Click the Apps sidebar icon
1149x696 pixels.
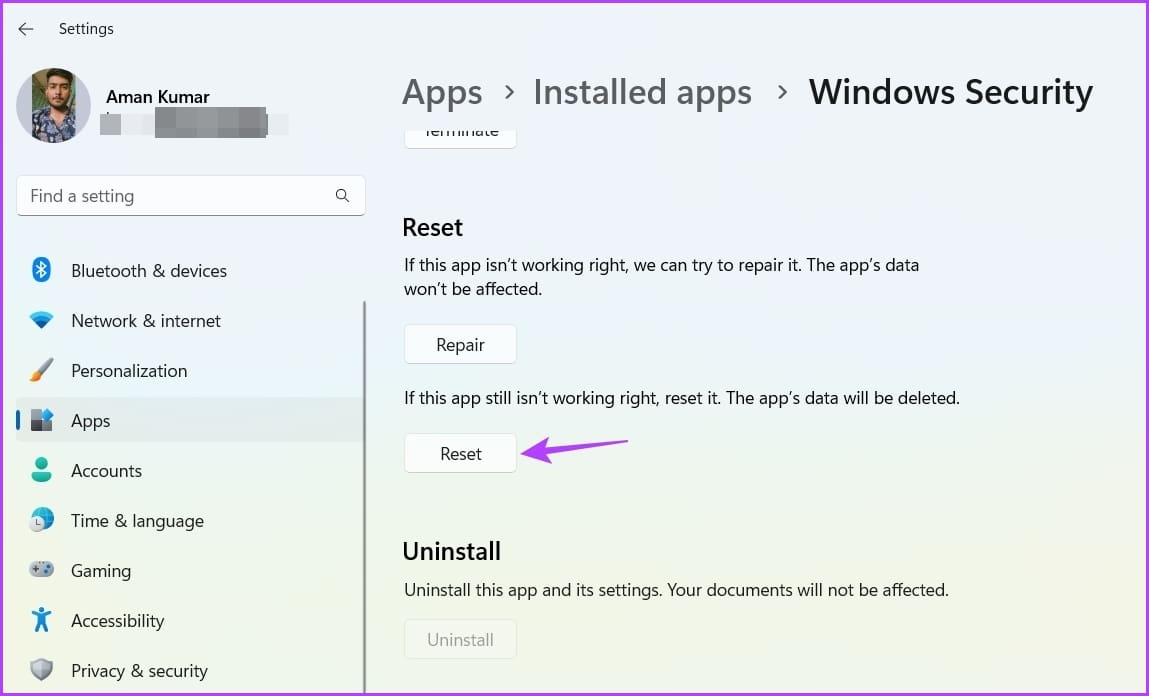point(42,420)
